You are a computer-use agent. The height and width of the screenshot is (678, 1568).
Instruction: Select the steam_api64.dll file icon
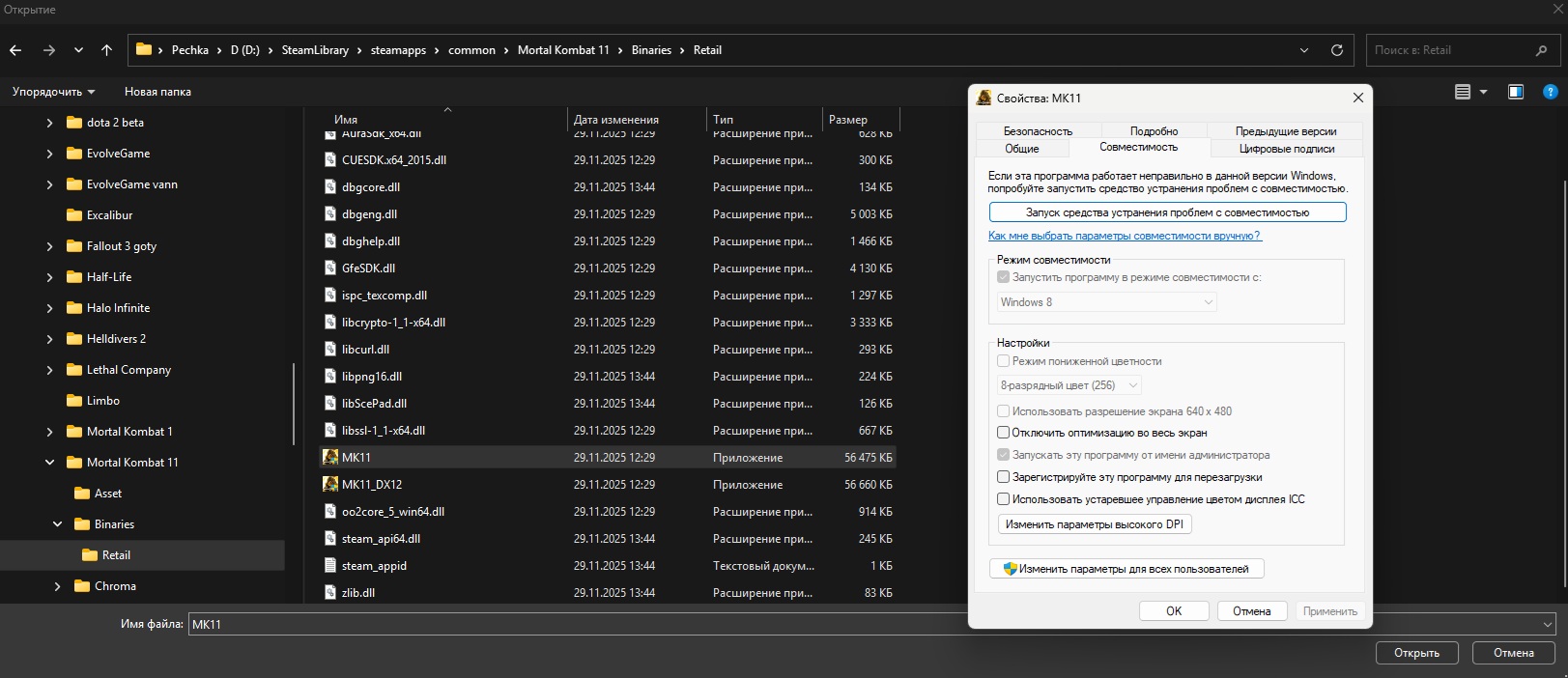(330, 538)
